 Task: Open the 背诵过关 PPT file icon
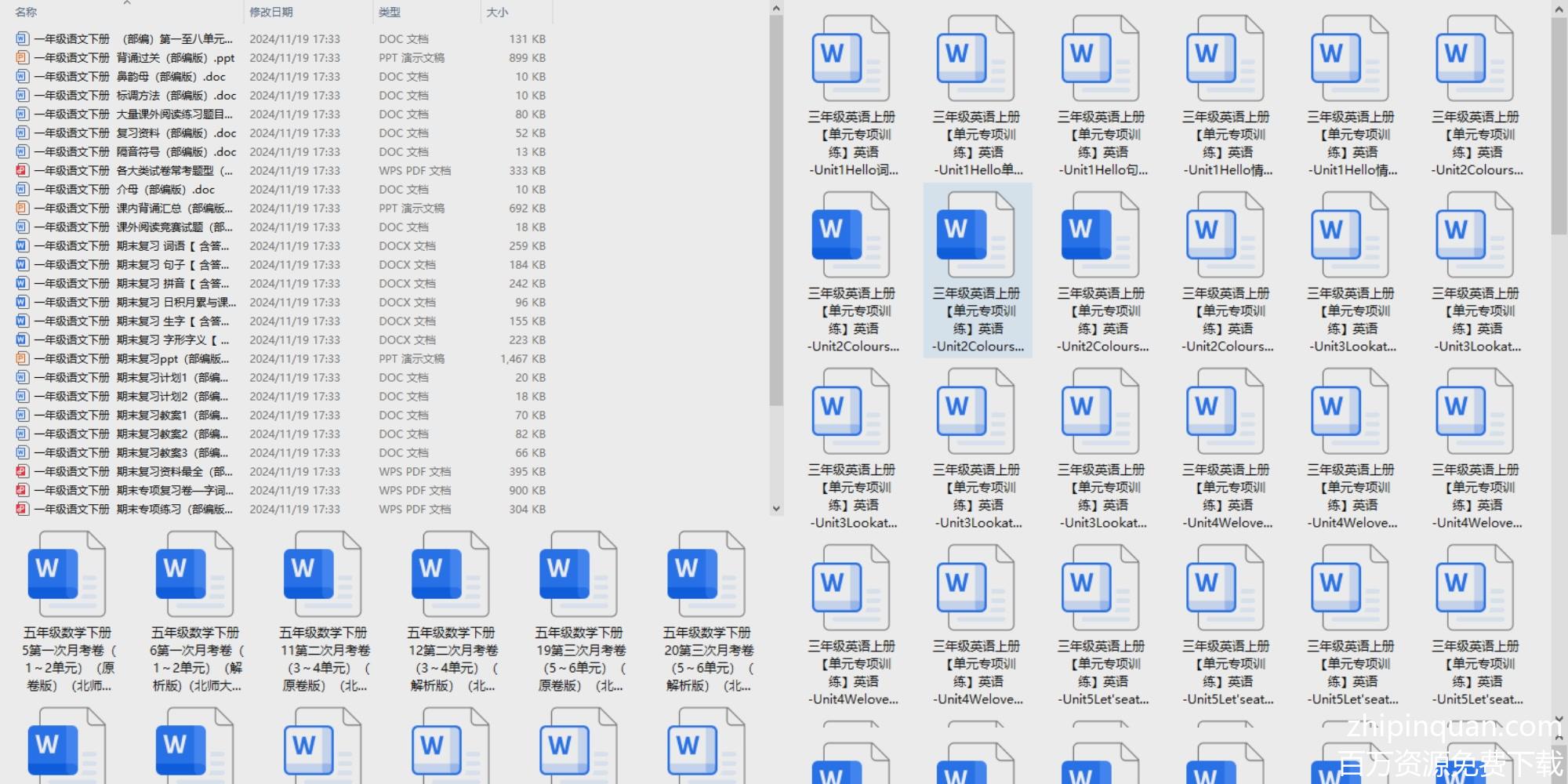tap(22, 58)
